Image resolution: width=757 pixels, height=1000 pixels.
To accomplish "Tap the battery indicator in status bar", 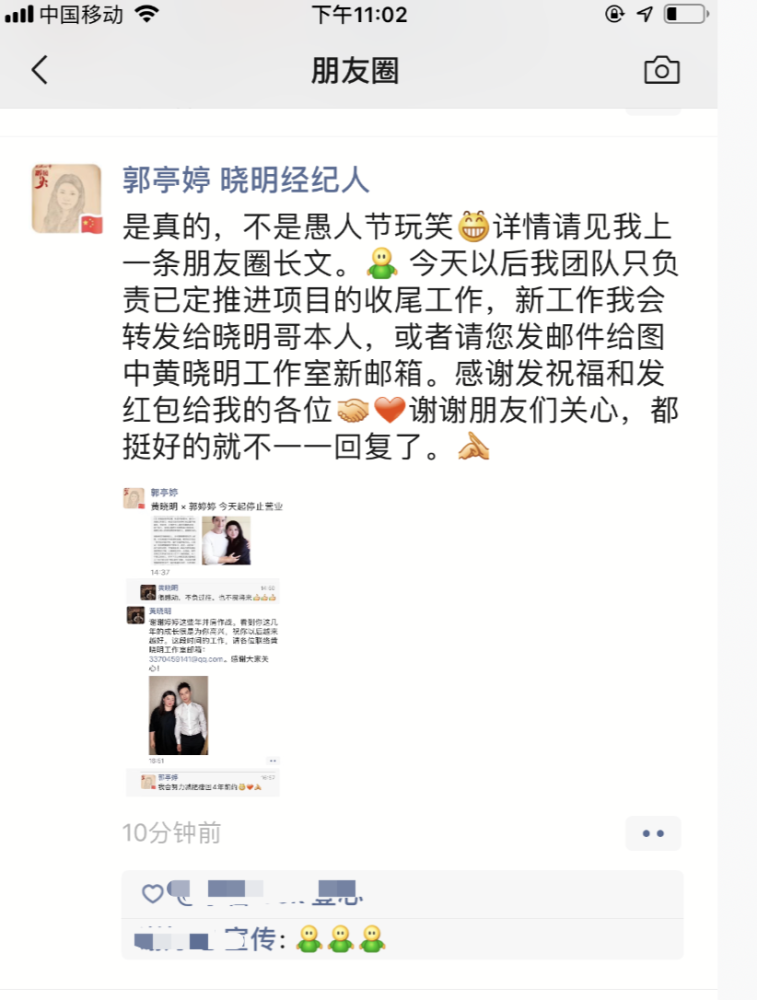I will (x=686, y=14).
